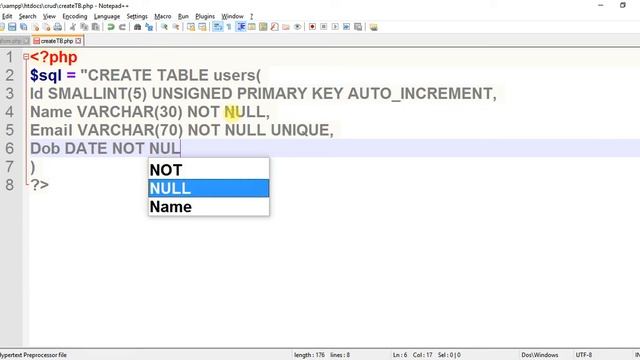Open the Replace dialog icon
Viewport: 640px width, 360px height.
pos(149,27)
